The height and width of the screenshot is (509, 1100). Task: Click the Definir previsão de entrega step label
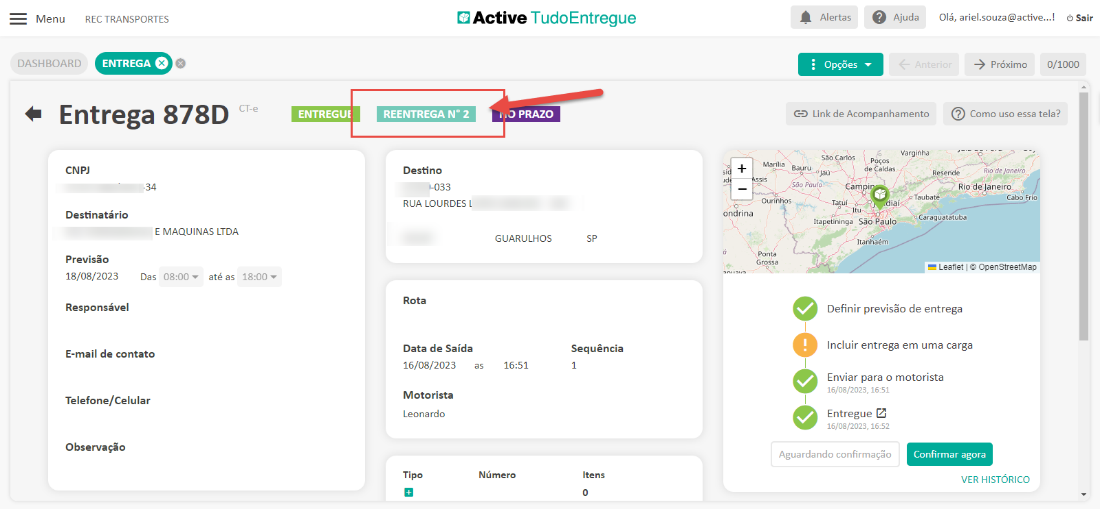coord(894,308)
